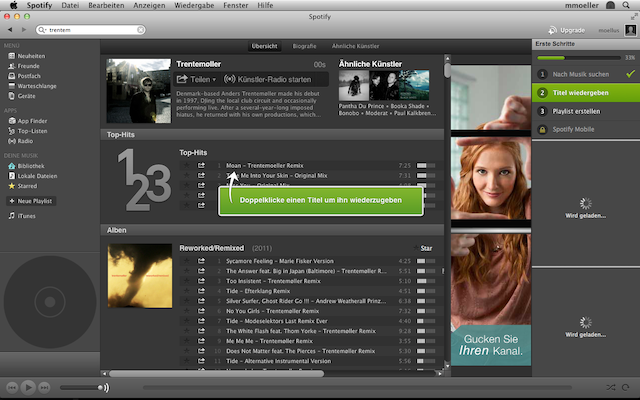Click the Upgrade button
The image size is (640, 400).
567,30
